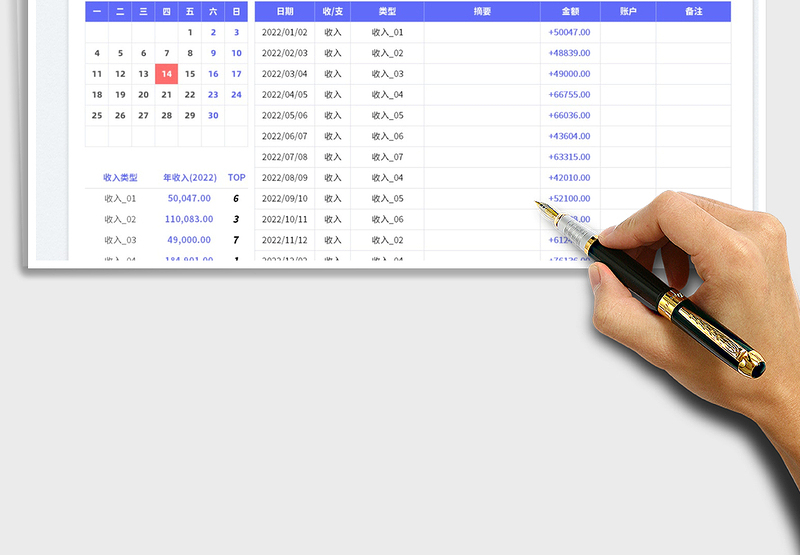Select the +66755.00 amount cell
This screenshot has height=555, width=800.
click(x=569, y=95)
